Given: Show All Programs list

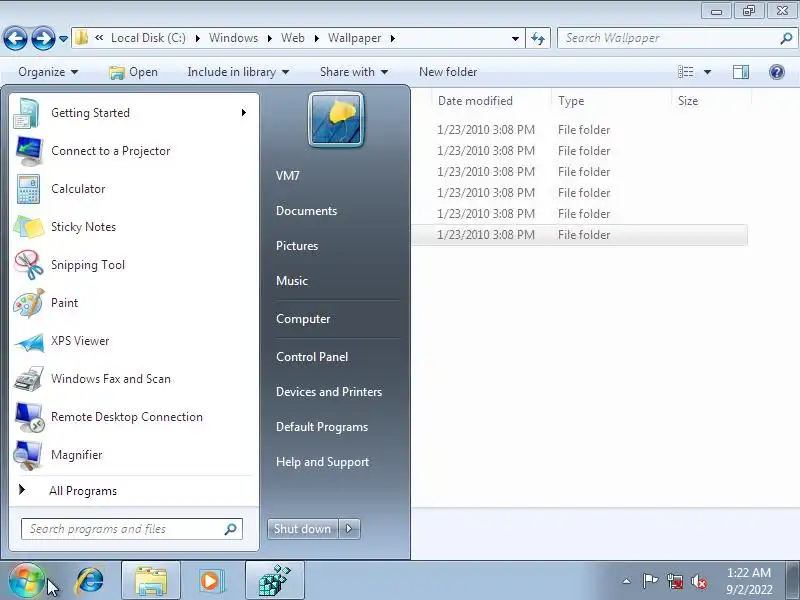Looking at the screenshot, I should (83, 491).
